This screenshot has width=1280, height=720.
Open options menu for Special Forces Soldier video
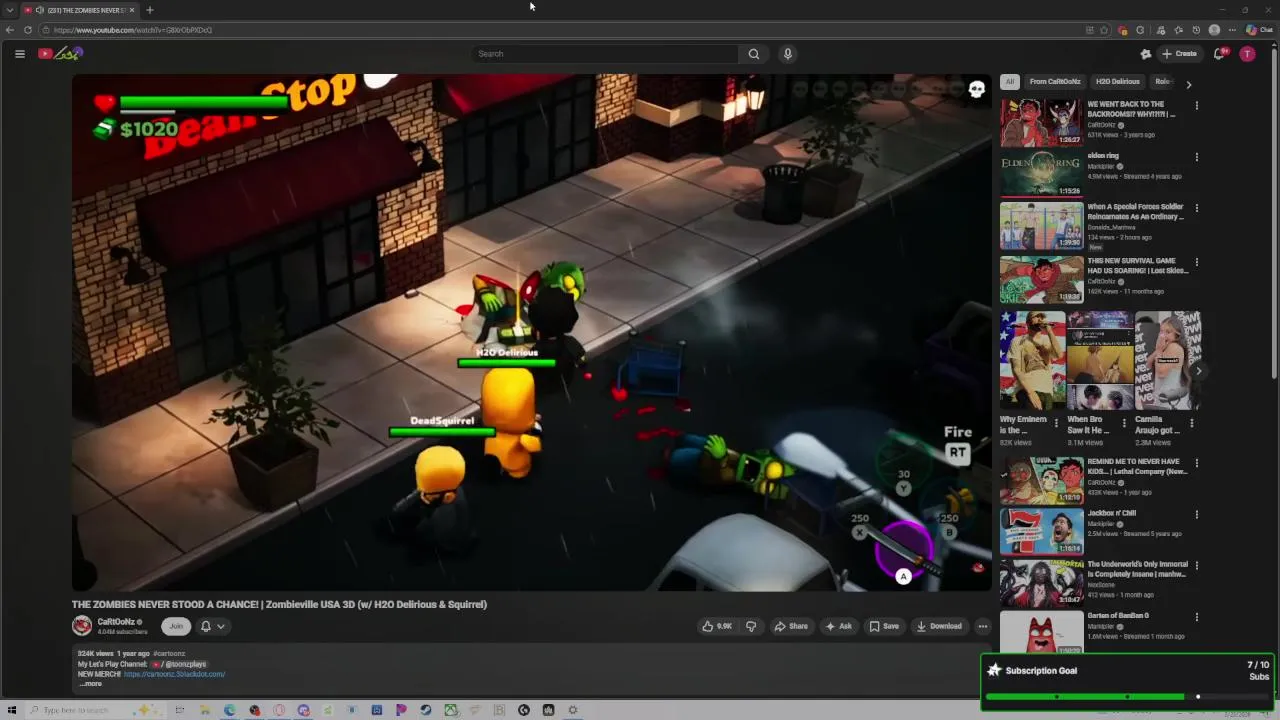pyautogui.click(x=1197, y=209)
